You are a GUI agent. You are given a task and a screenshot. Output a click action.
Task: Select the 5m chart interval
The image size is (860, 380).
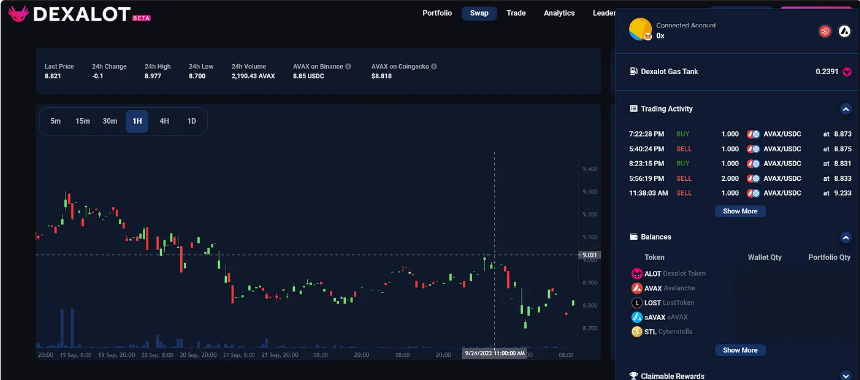pos(55,121)
